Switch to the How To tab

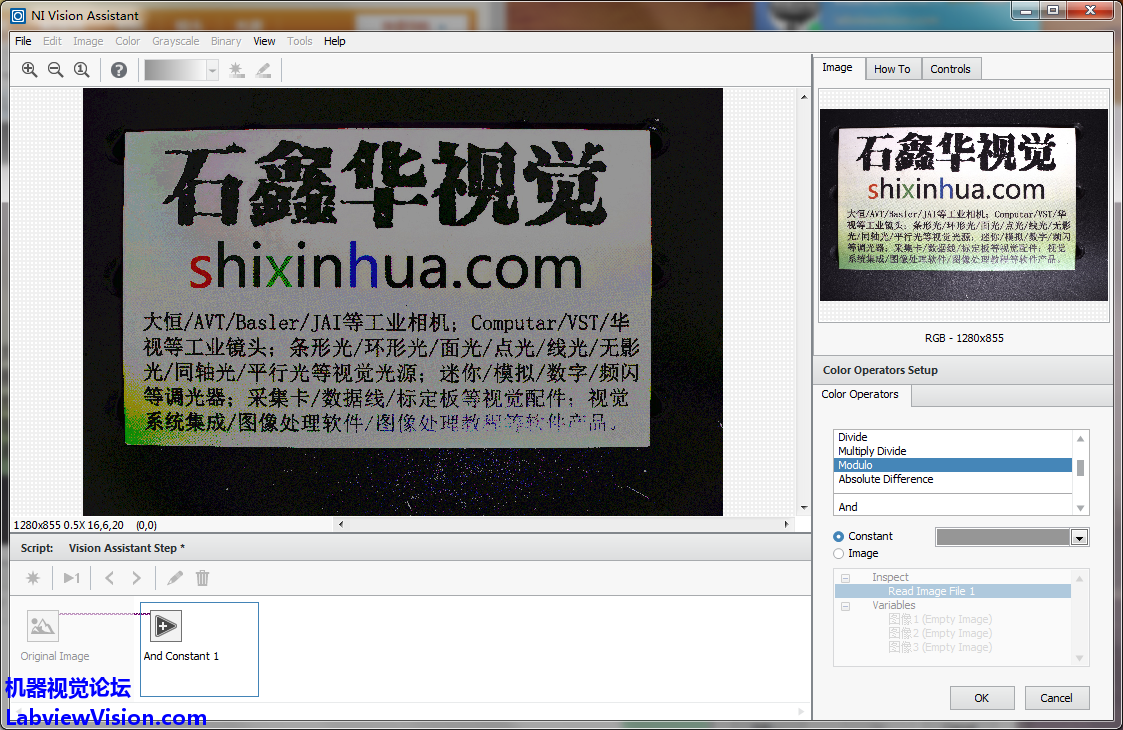[x=892, y=69]
